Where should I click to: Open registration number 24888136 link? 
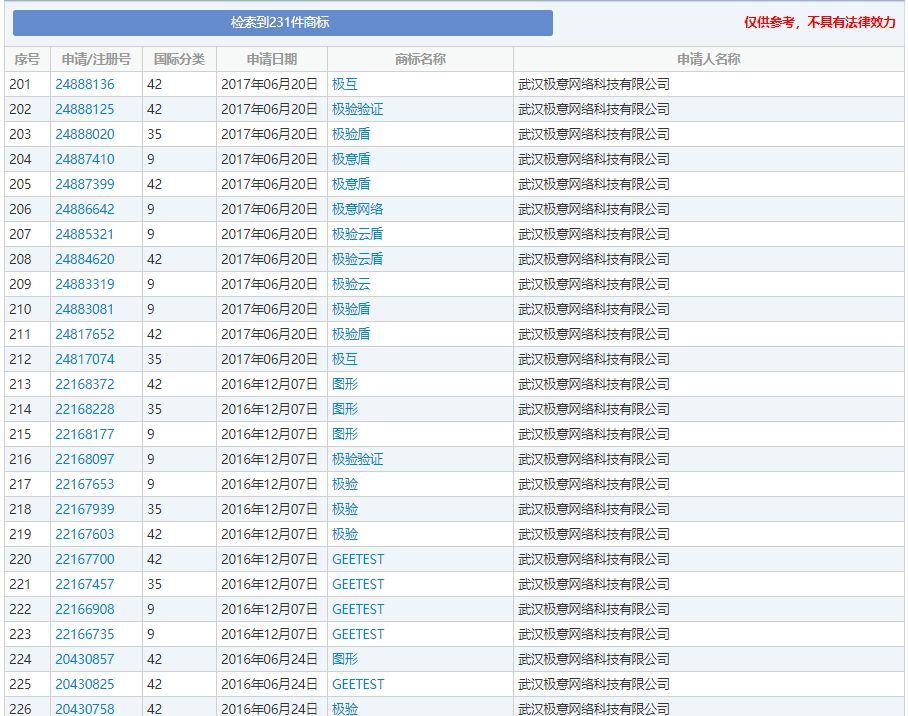click(85, 85)
